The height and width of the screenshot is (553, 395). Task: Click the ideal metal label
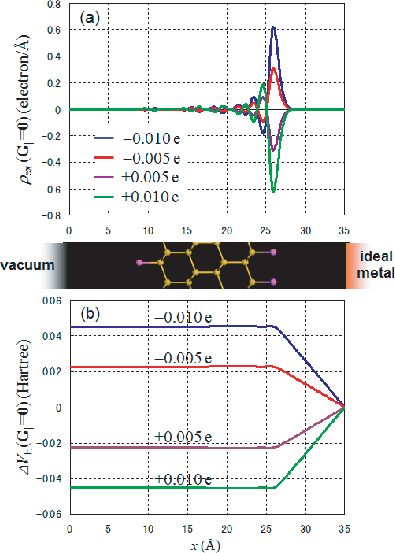[375, 265]
